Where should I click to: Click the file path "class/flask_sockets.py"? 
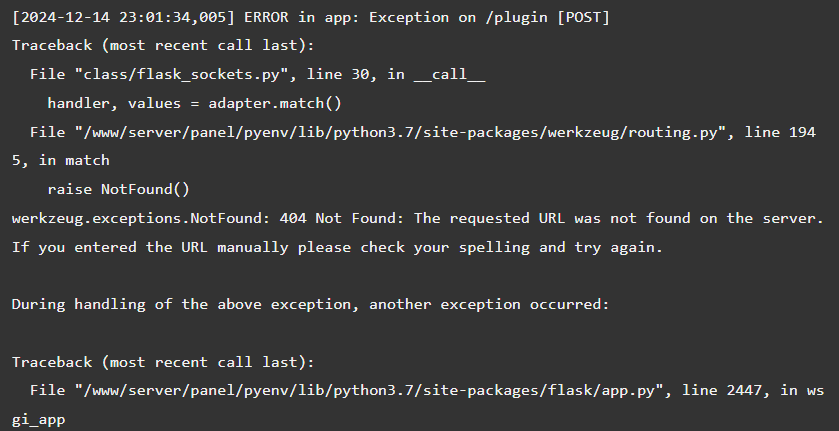pos(181,74)
